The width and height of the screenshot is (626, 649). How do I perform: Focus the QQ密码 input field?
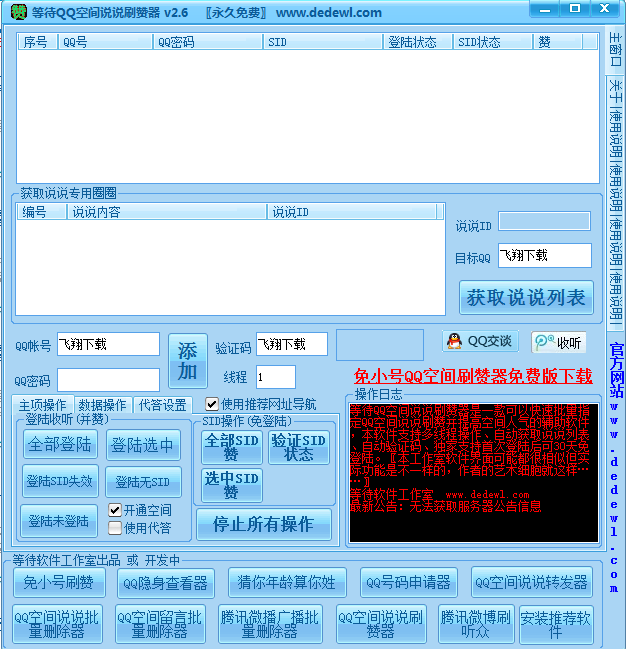[108, 380]
